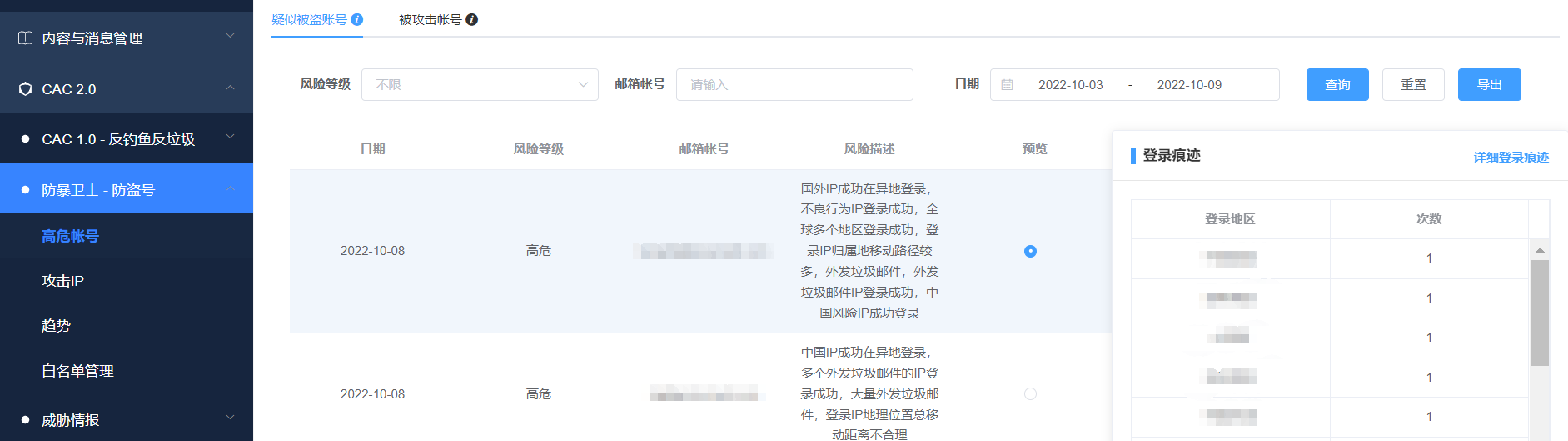The height and width of the screenshot is (441, 1568).
Task: Select the second row's preview radio button
Action: 1030,393
